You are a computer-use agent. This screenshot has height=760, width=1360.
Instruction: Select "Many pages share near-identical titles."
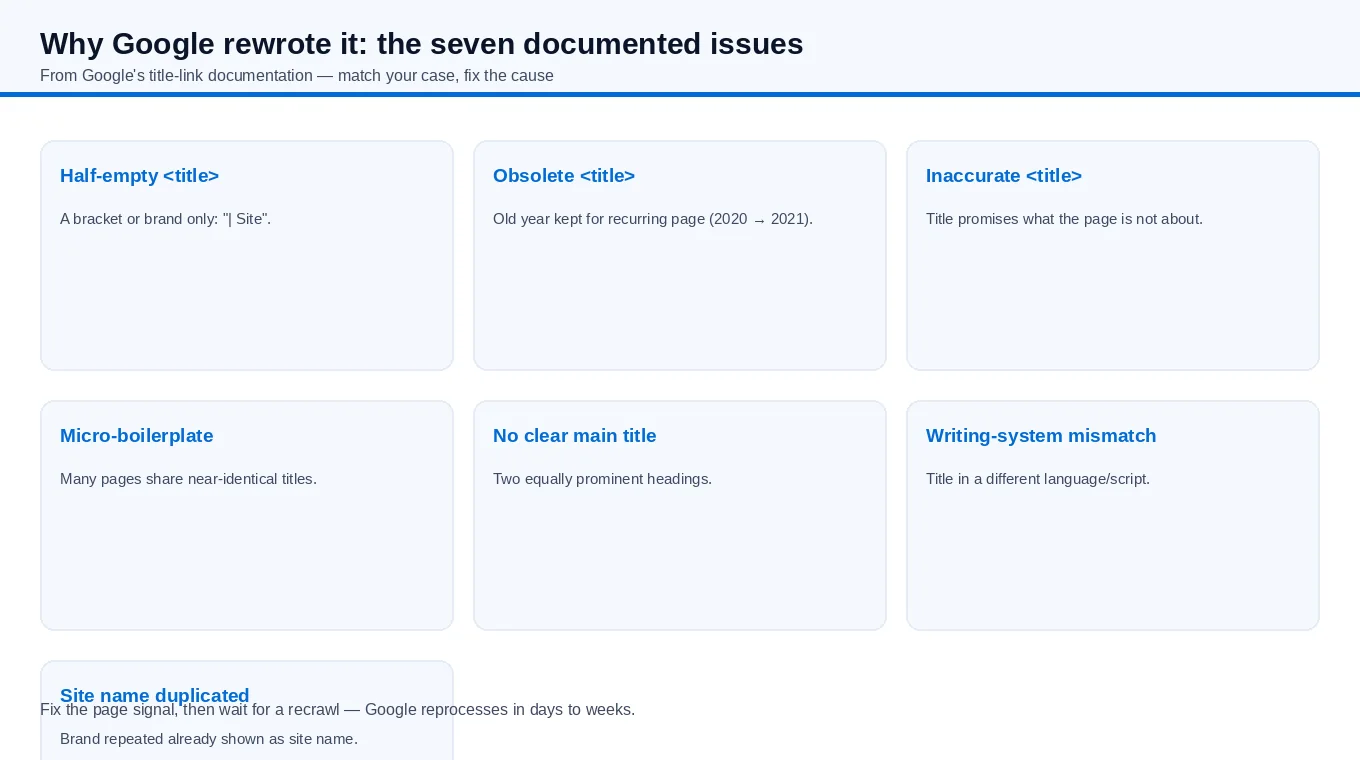[x=188, y=479]
